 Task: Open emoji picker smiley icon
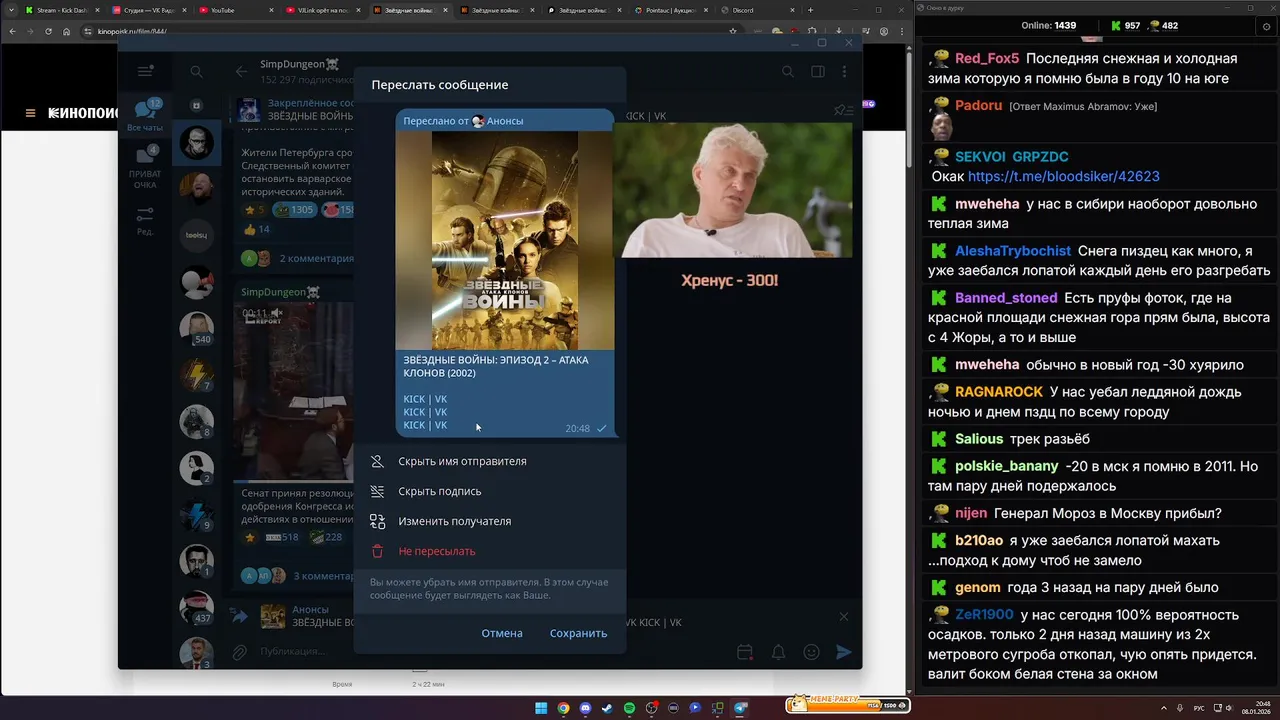pos(811,652)
